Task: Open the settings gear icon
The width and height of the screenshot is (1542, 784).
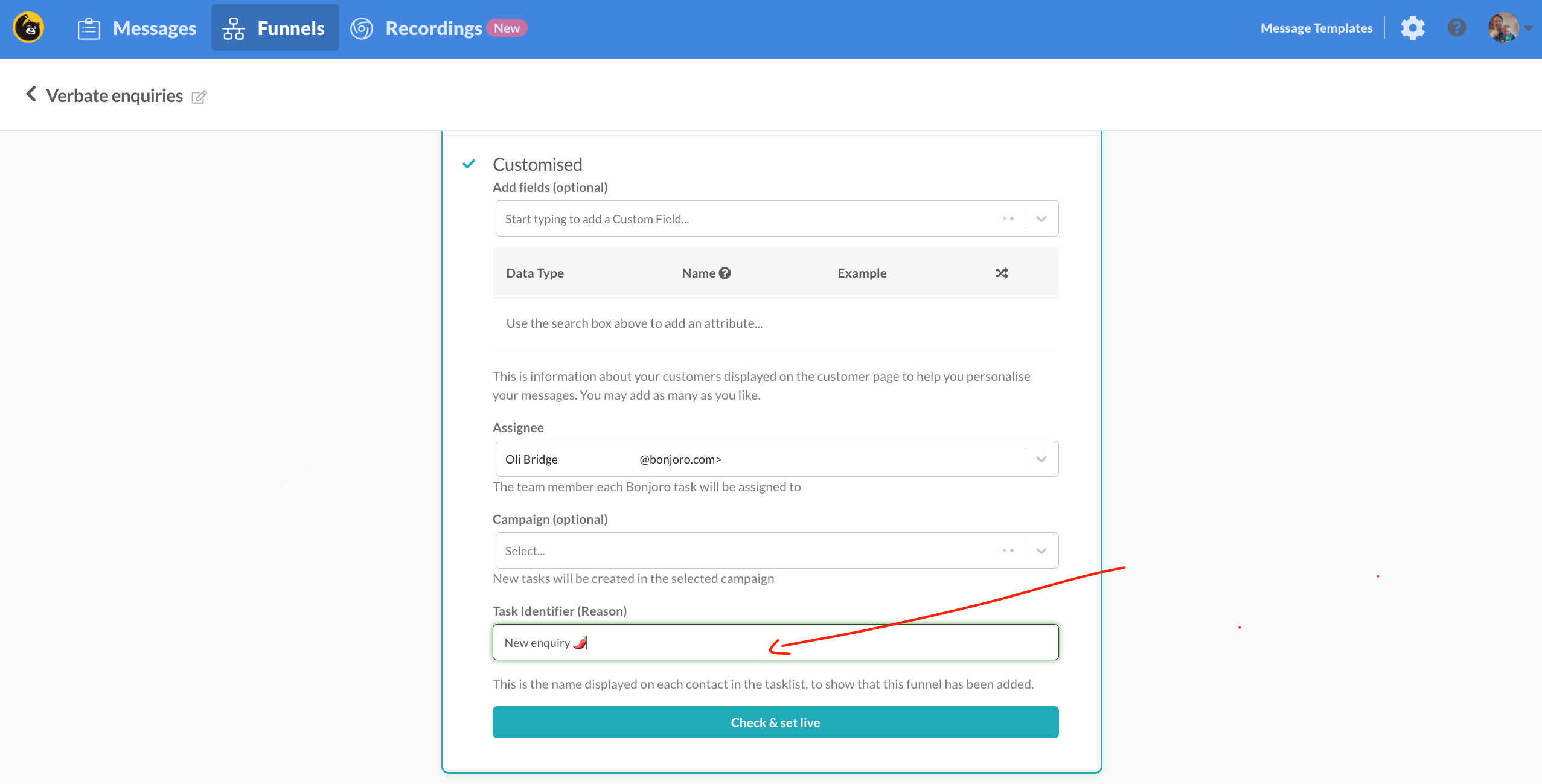Action: point(1413,28)
